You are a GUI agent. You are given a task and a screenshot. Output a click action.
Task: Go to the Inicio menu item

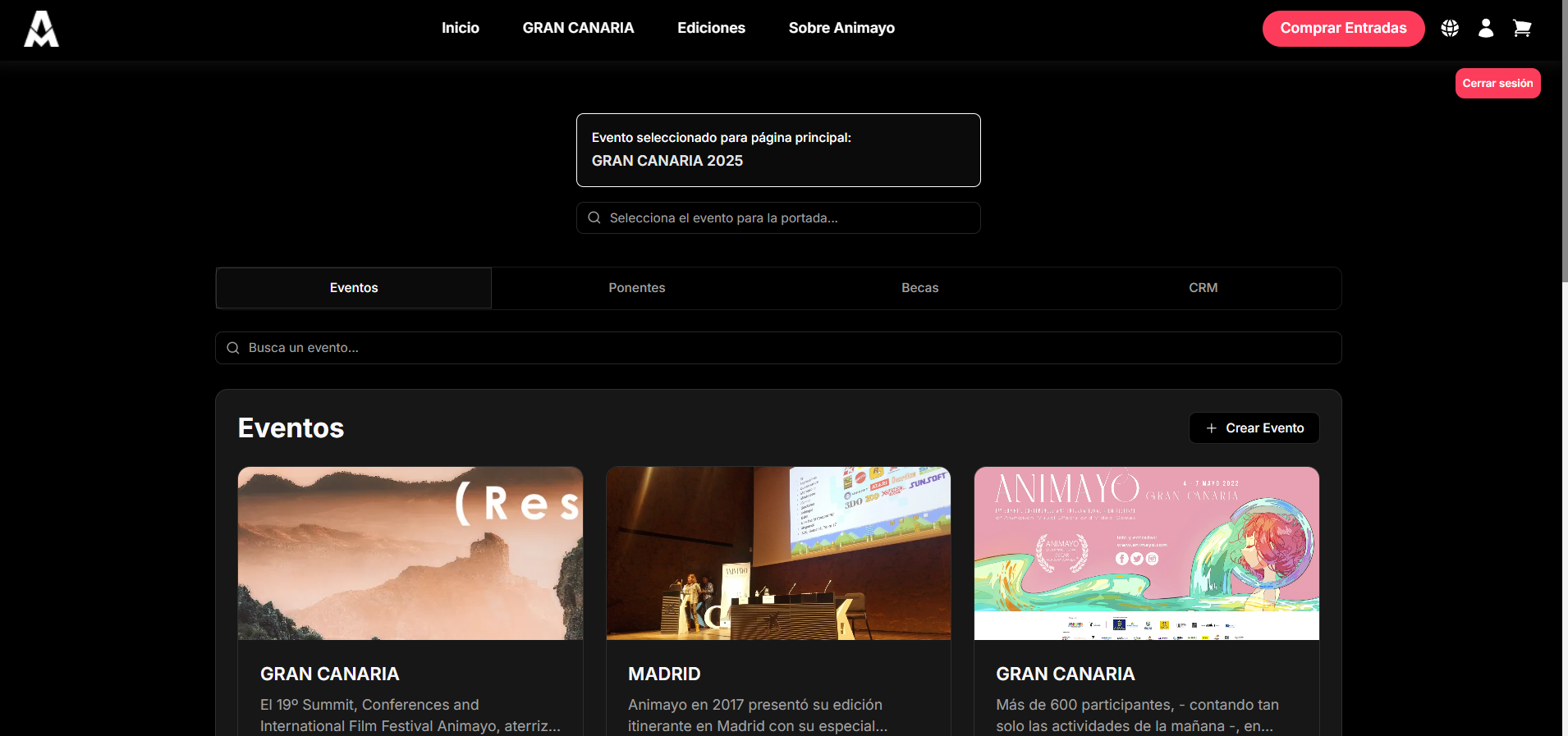461,28
